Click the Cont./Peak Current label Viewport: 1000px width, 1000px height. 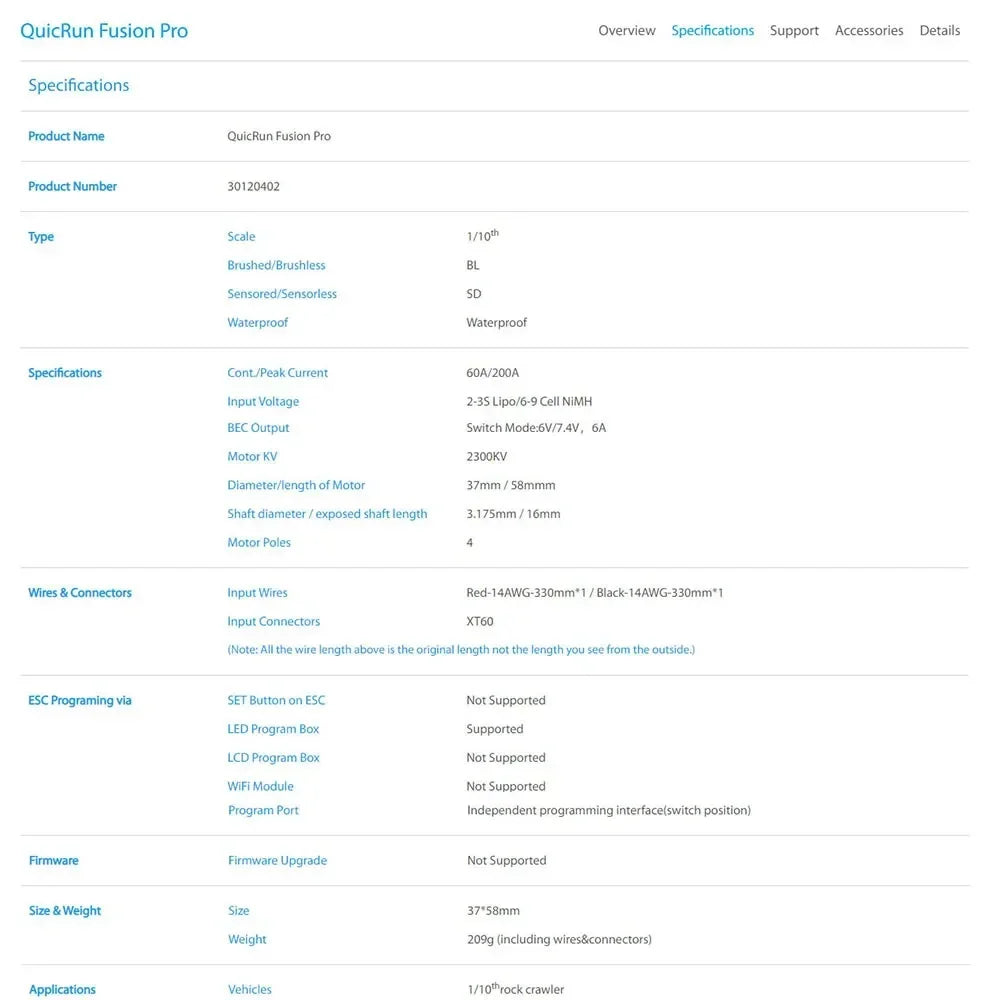click(x=277, y=373)
